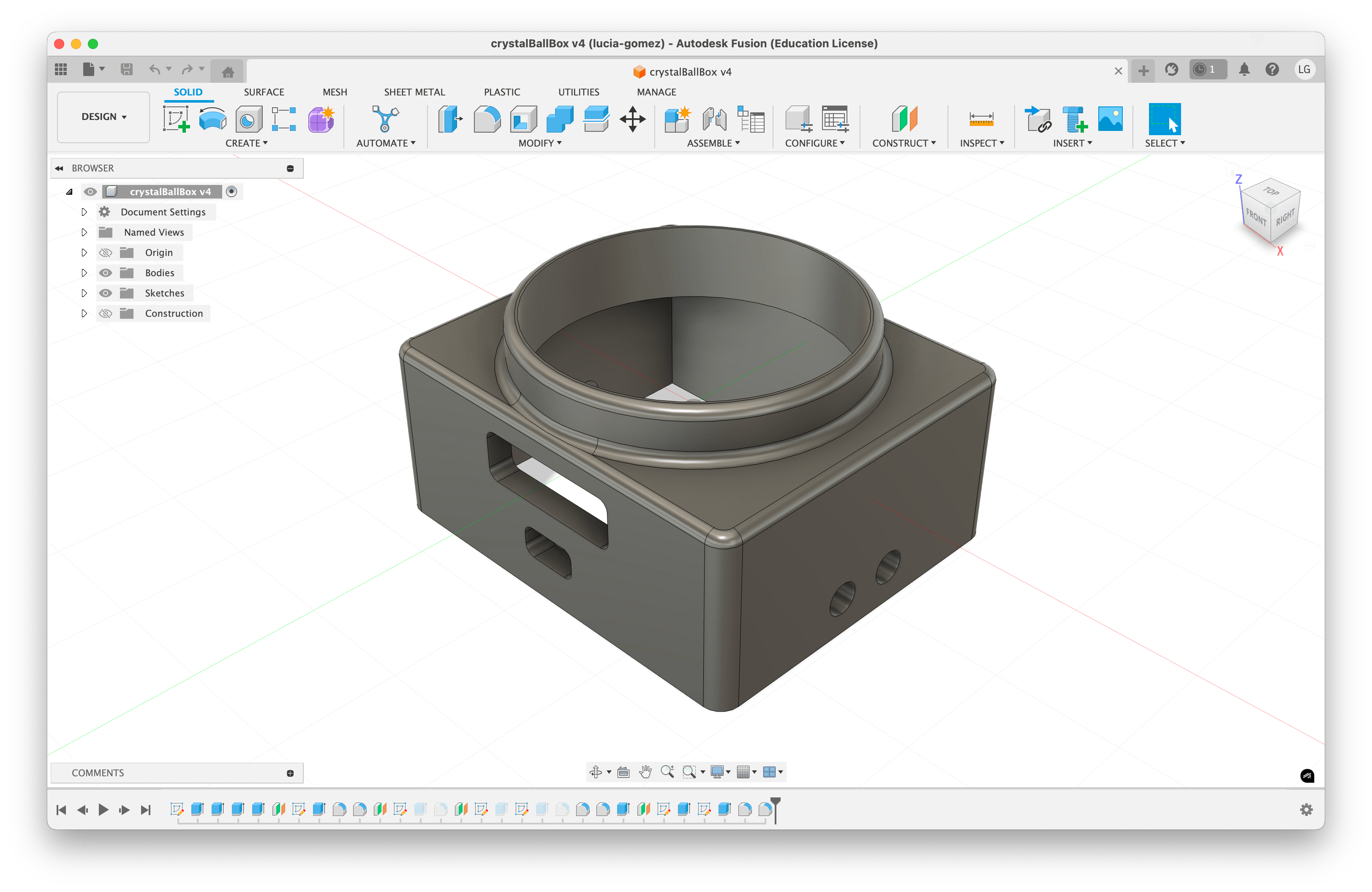1372x892 pixels.
Task: Click the Insert Canvas image icon
Action: (1110, 119)
